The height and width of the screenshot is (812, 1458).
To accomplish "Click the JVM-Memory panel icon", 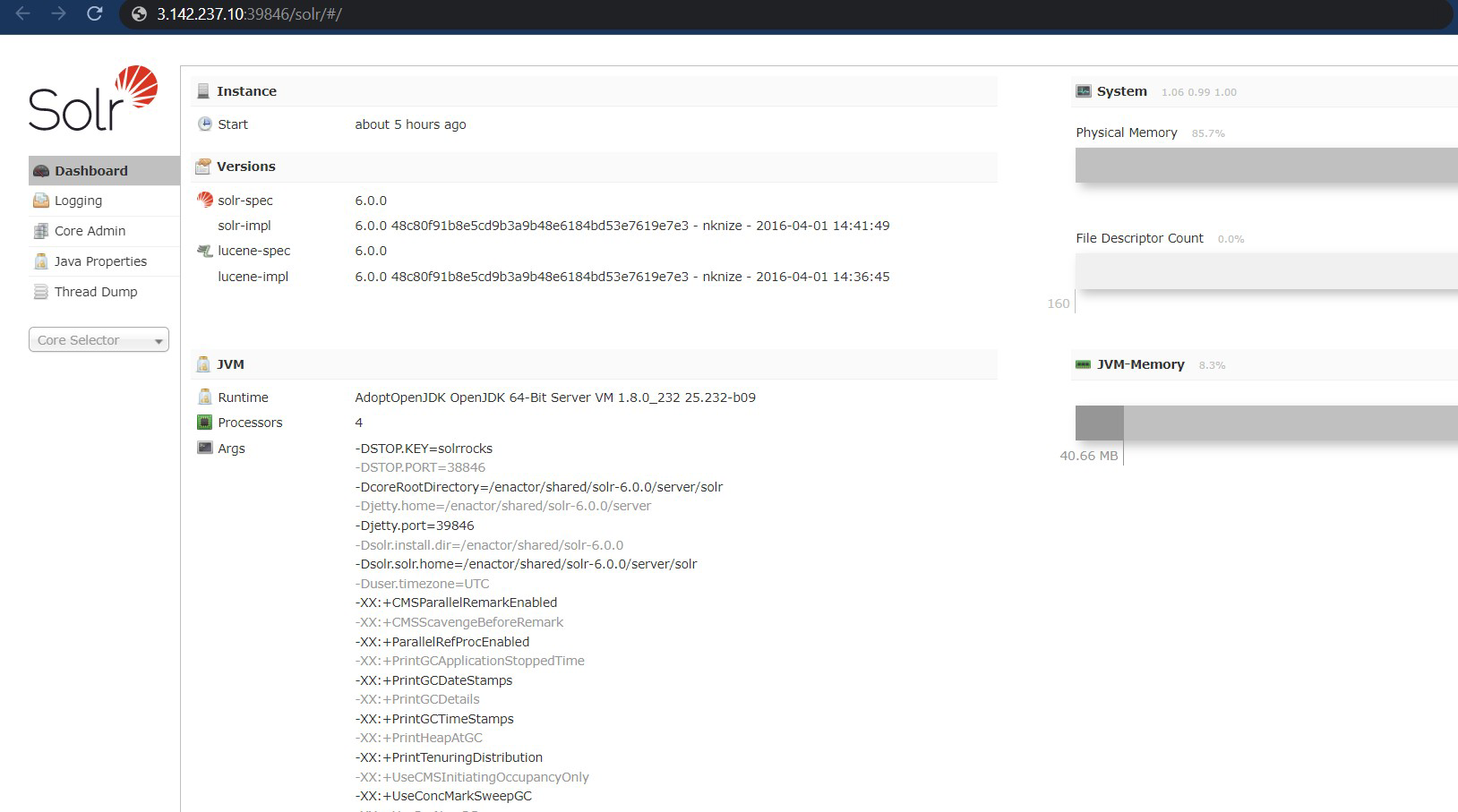I will (1083, 364).
